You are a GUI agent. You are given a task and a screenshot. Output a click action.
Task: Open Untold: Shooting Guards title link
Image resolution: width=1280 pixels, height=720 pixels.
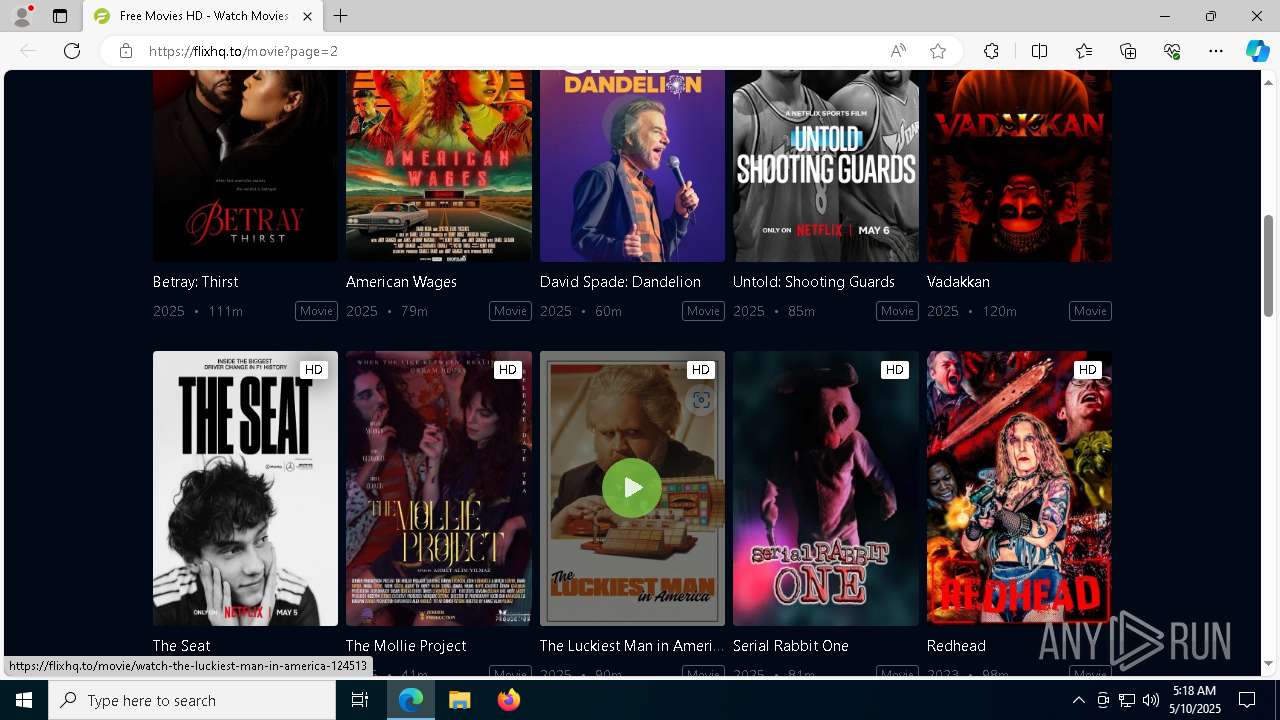[x=814, y=282]
